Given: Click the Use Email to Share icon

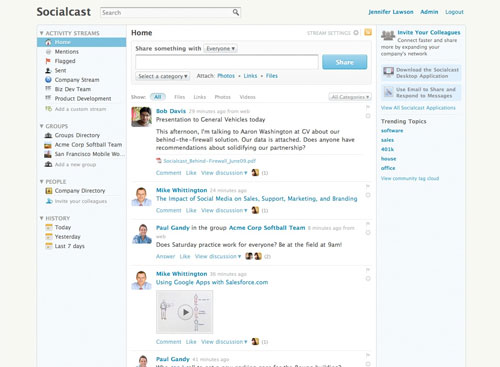Looking at the screenshot, I should click(x=388, y=92).
